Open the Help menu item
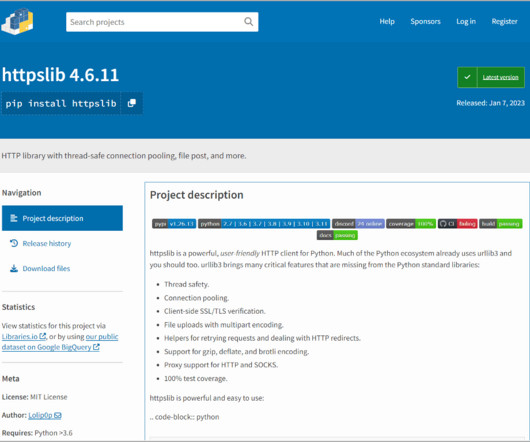 (x=387, y=22)
